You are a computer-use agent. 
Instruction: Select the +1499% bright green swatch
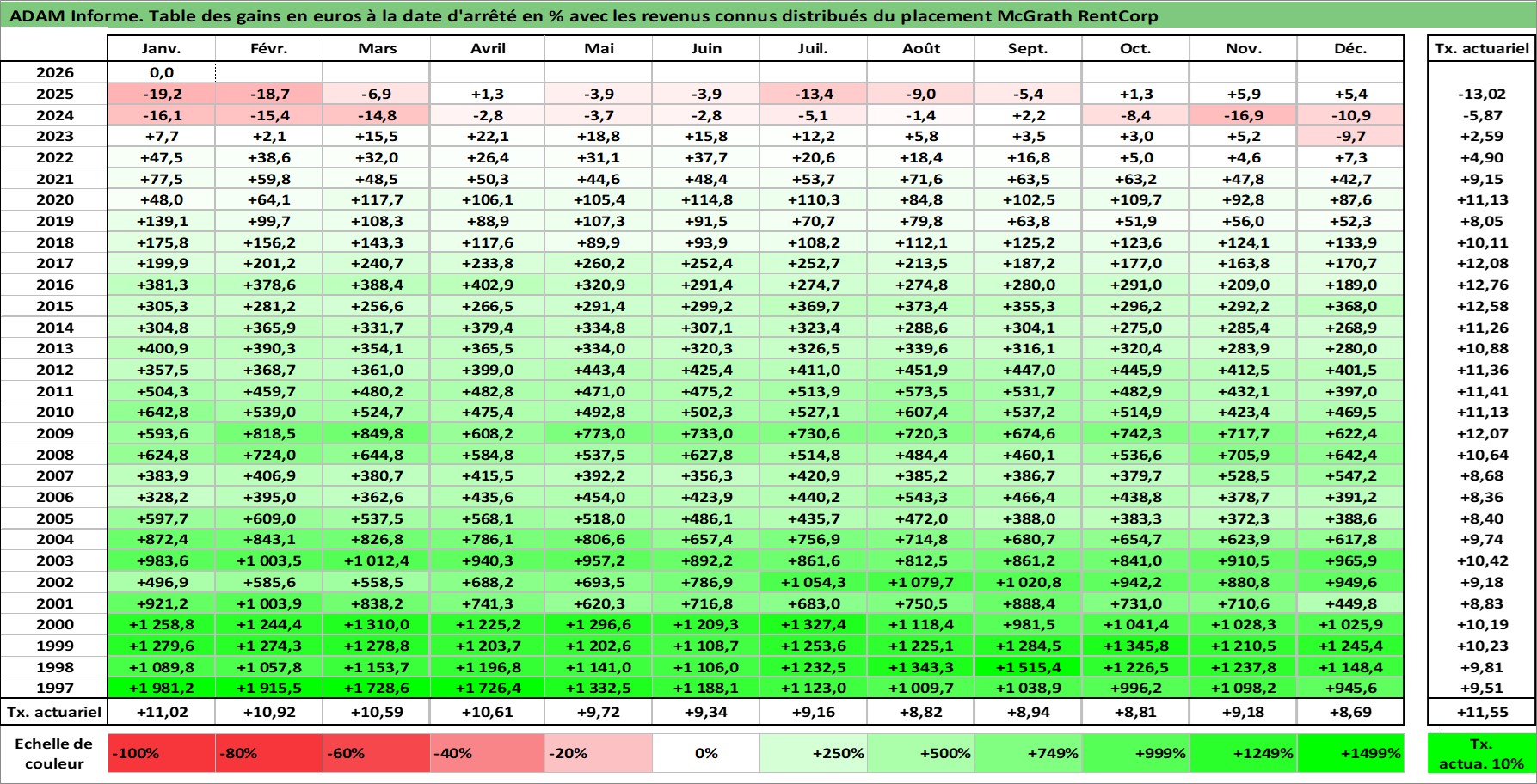click(x=1350, y=753)
